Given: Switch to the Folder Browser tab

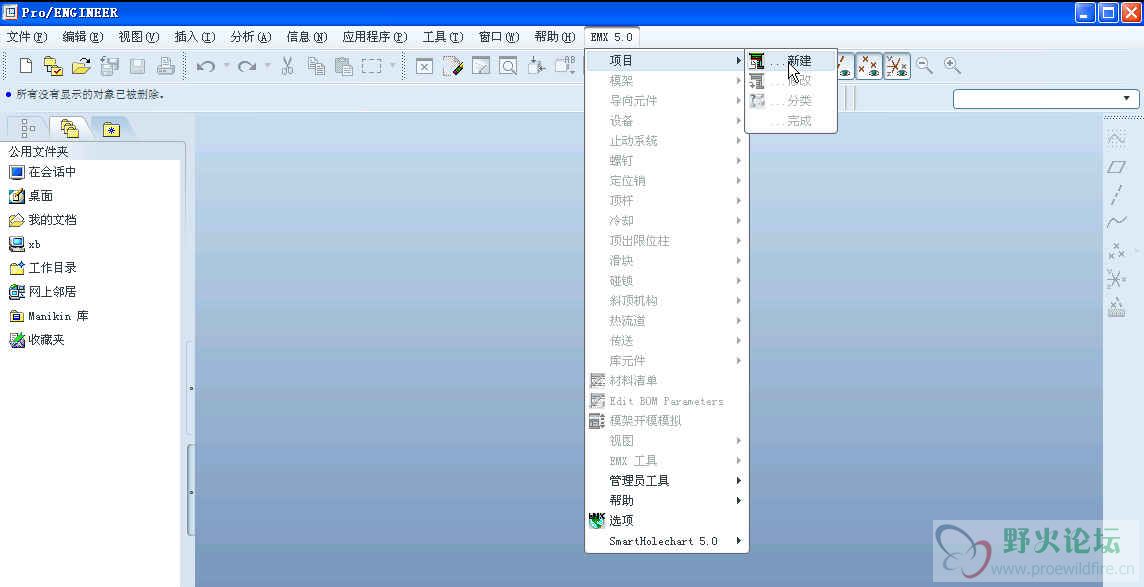Looking at the screenshot, I should (70, 128).
